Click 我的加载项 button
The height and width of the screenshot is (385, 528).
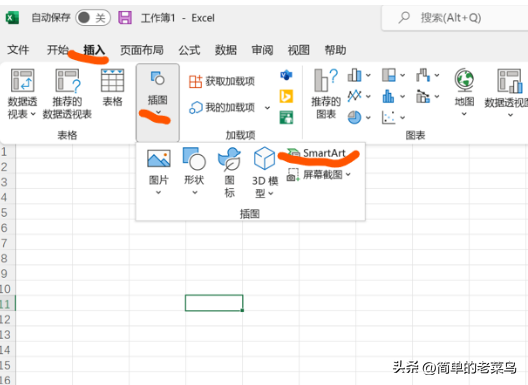pyautogui.click(x=223, y=108)
